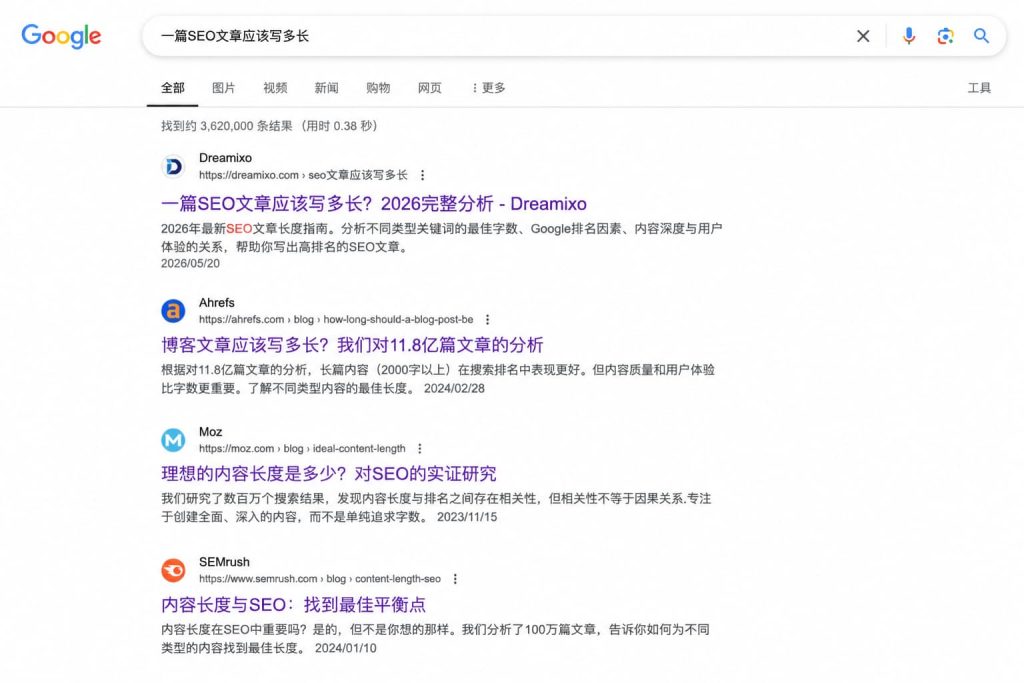1024x683 pixels.
Task: Click the 2026/05/20 date text
Action: pyautogui.click(x=190, y=263)
